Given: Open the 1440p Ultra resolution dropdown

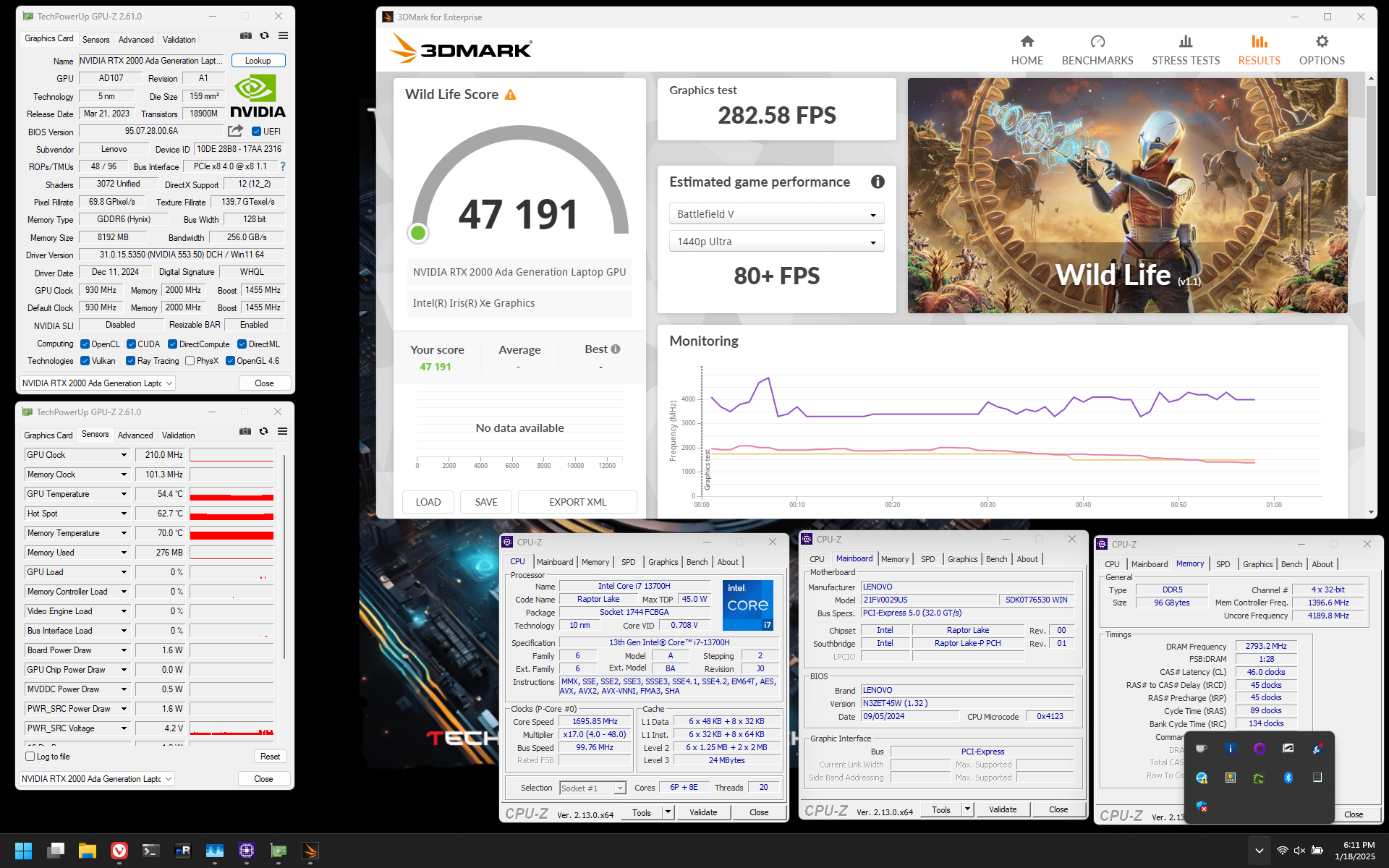Looking at the screenshot, I should 776,242.
